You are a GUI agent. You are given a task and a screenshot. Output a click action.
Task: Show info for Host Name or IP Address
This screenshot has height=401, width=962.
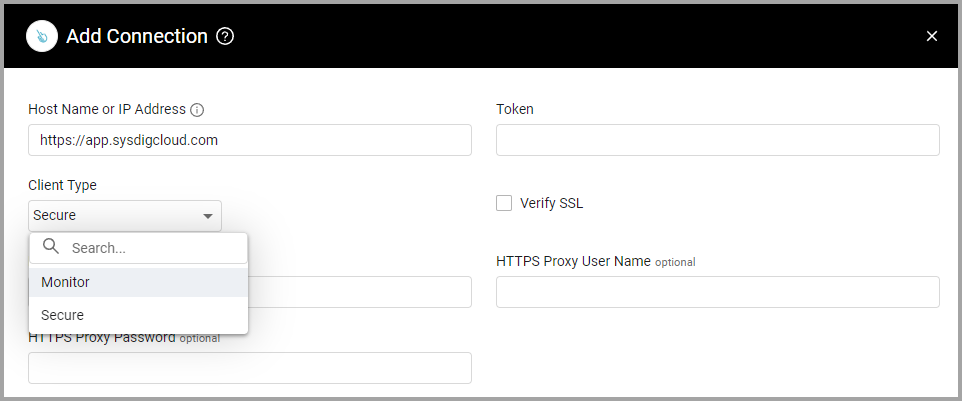[x=197, y=110]
